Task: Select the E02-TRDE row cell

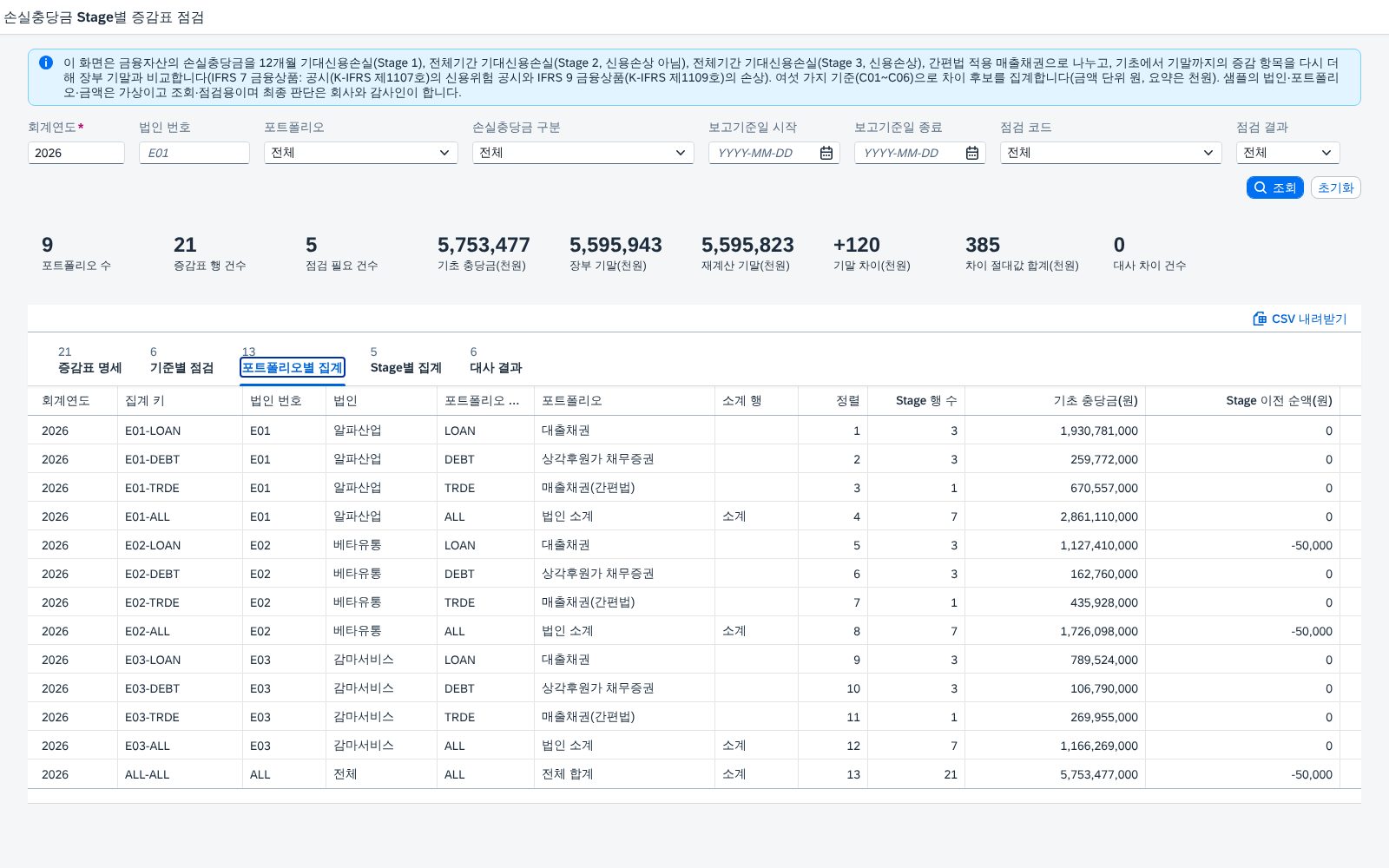Action: coord(180,602)
